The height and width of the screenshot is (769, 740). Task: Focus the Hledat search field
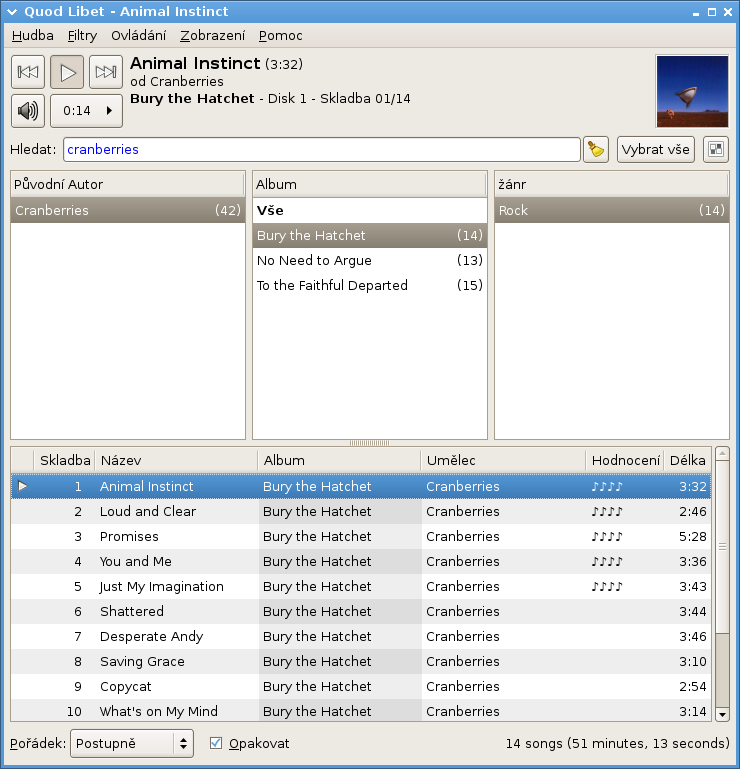tap(322, 150)
